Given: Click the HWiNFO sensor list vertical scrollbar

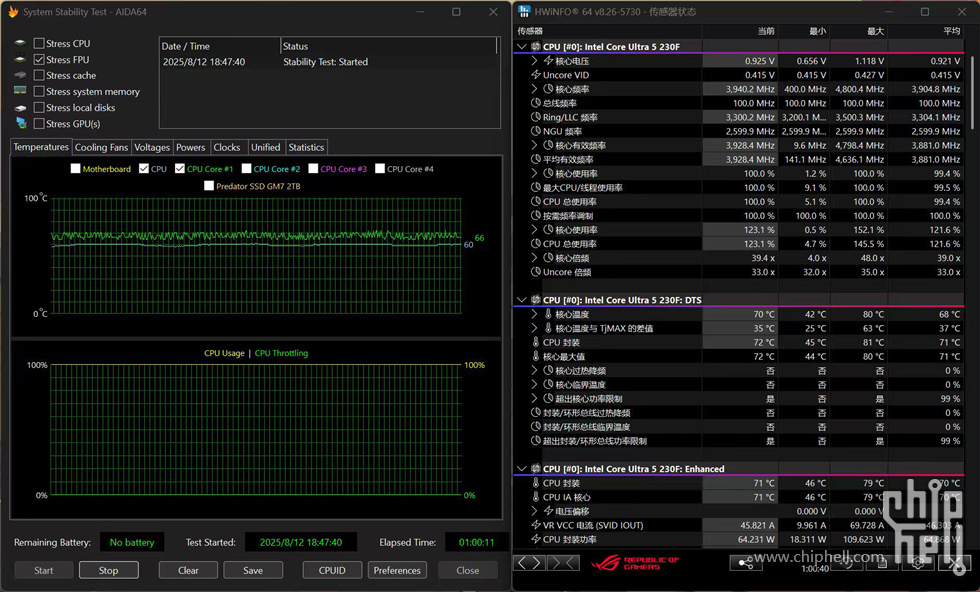Looking at the screenshot, I should tap(972, 93).
